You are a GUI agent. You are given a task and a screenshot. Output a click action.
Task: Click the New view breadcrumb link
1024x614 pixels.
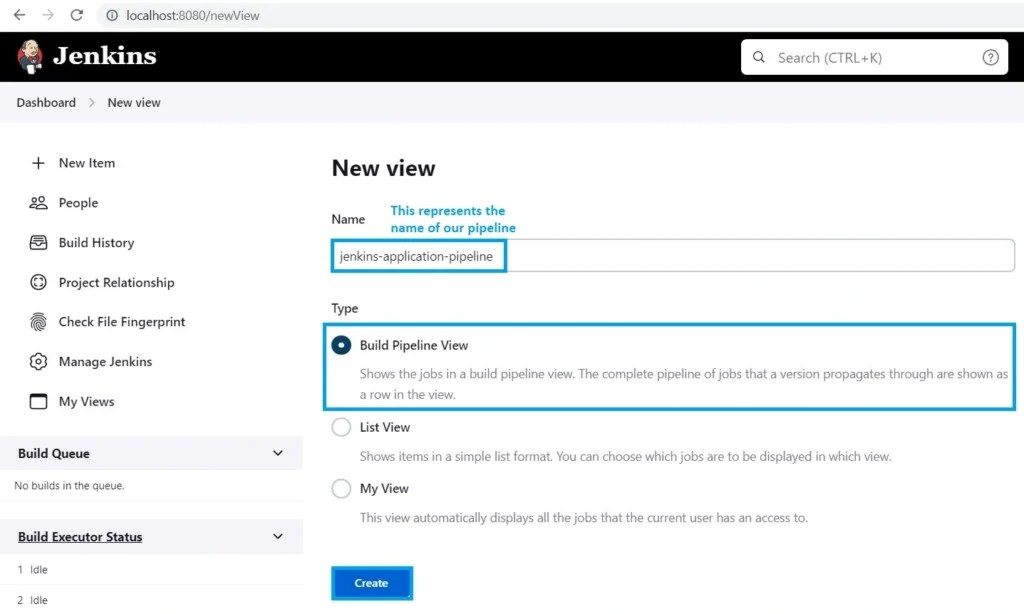(134, 103)
